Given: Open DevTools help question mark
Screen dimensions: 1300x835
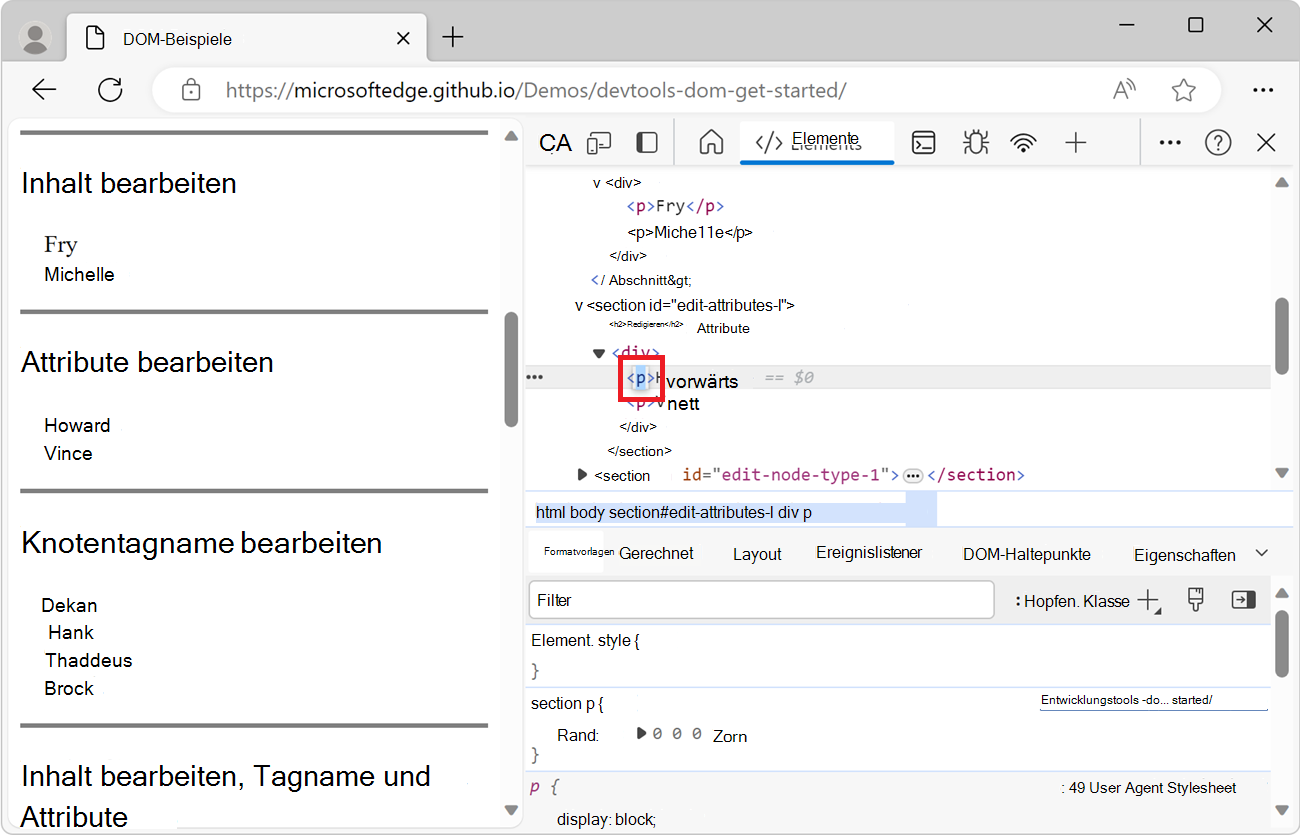Looking at the screenshot, I should (x=1218, y=143).
